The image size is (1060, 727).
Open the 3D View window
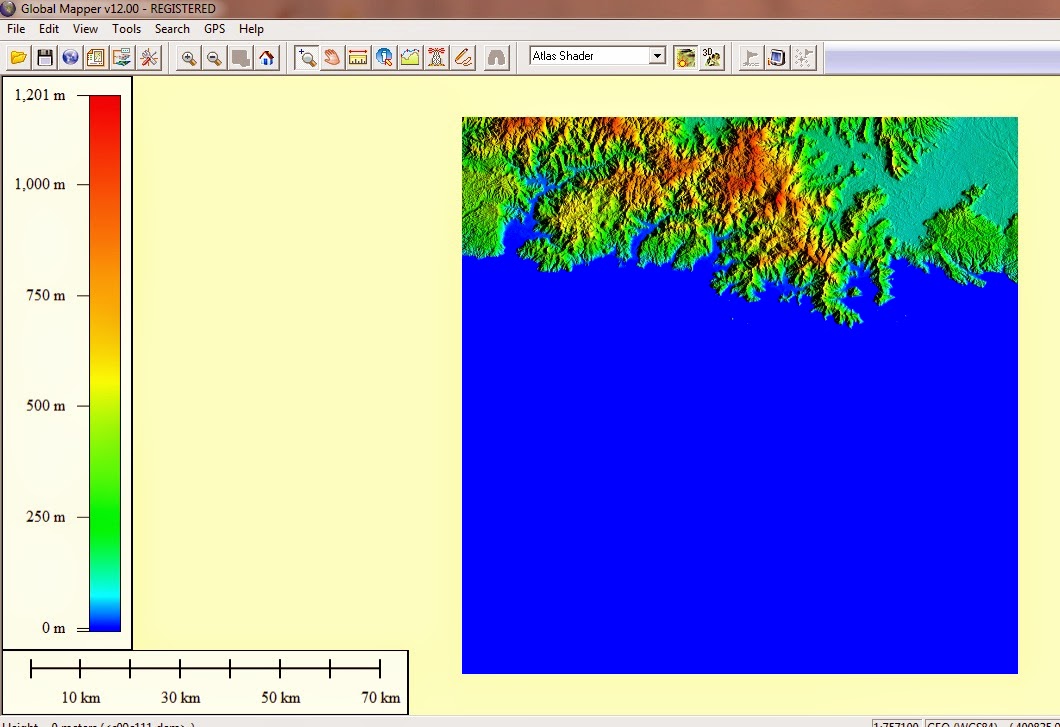point(712,57)
